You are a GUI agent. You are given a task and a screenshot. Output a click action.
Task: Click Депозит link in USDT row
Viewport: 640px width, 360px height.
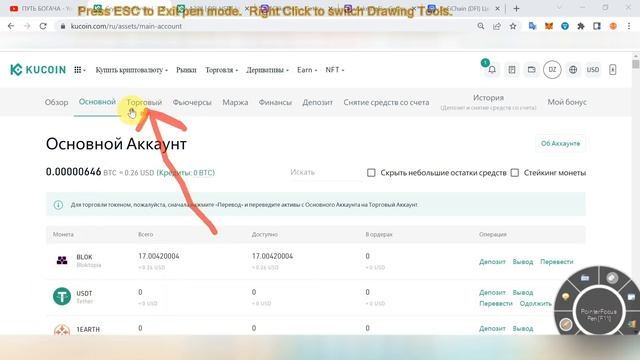click(492, 293)
